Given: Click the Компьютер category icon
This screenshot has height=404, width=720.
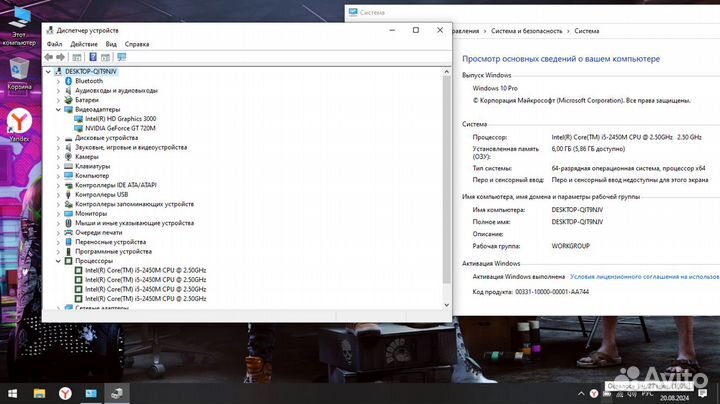Looking at the screenshot, I should 68,176.
